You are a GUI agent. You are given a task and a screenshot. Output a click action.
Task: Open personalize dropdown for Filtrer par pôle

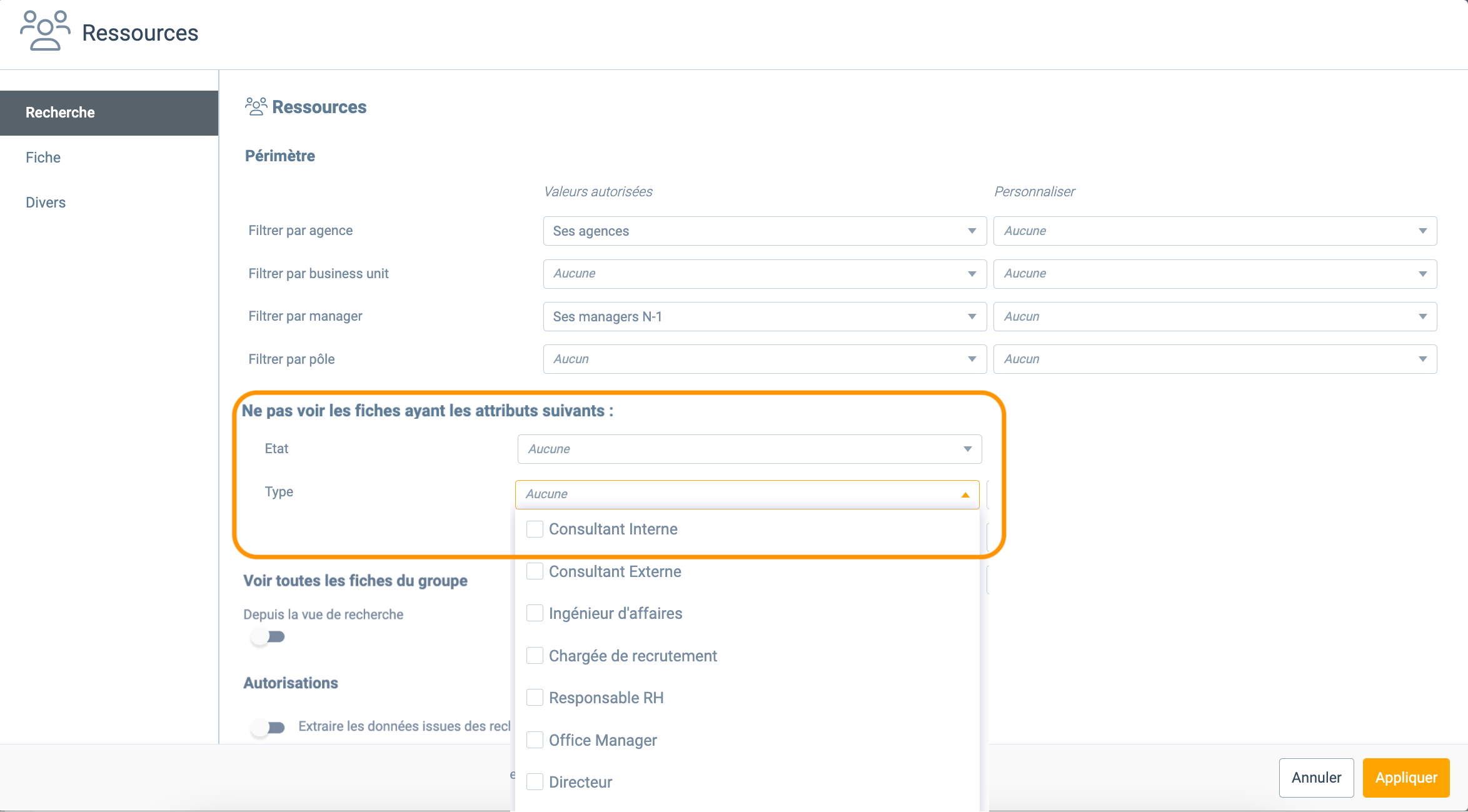[x=1215, y=359]
